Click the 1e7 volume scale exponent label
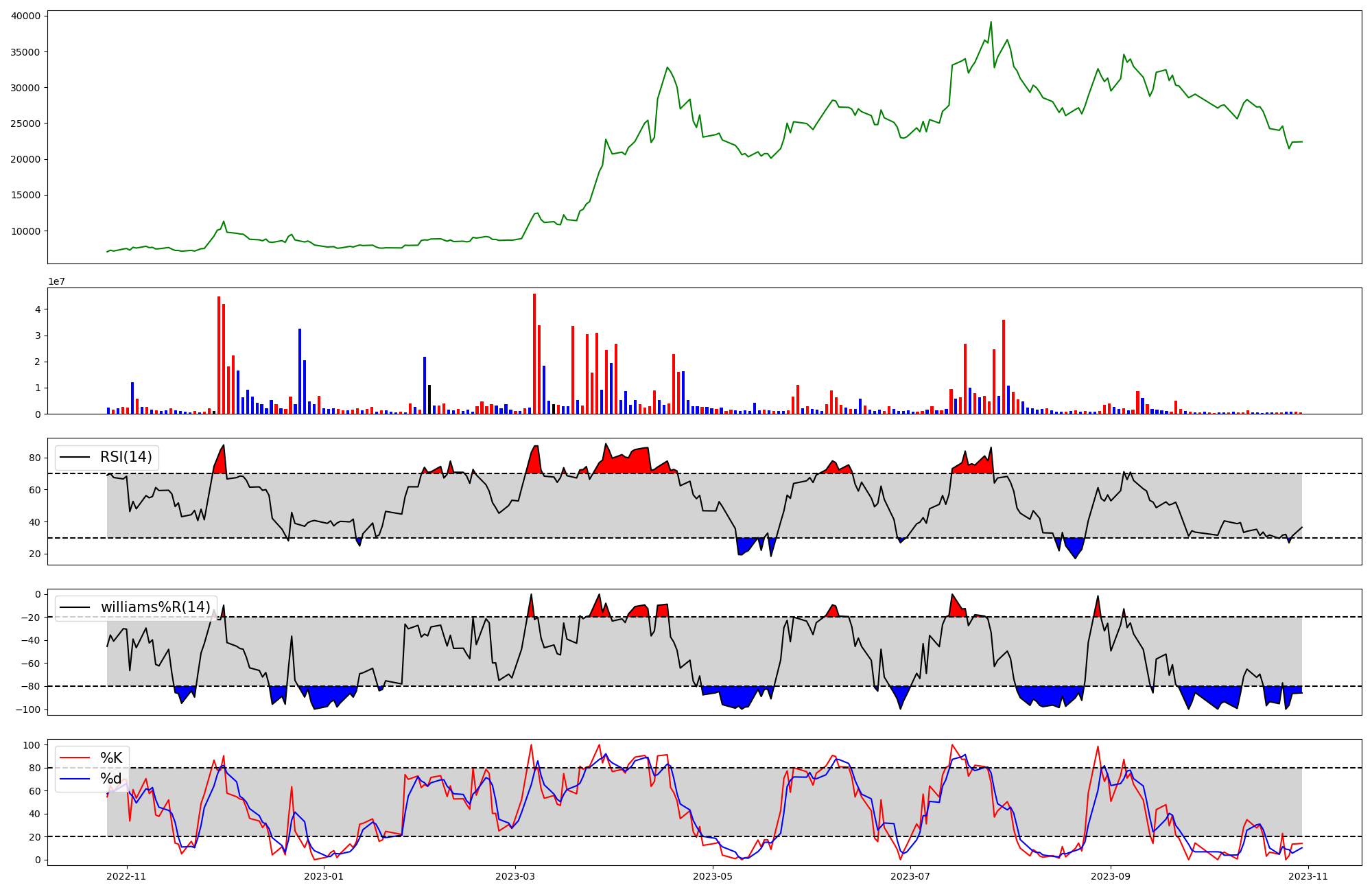This screenshot has height=892, width=1372. (x=56, y=281)
